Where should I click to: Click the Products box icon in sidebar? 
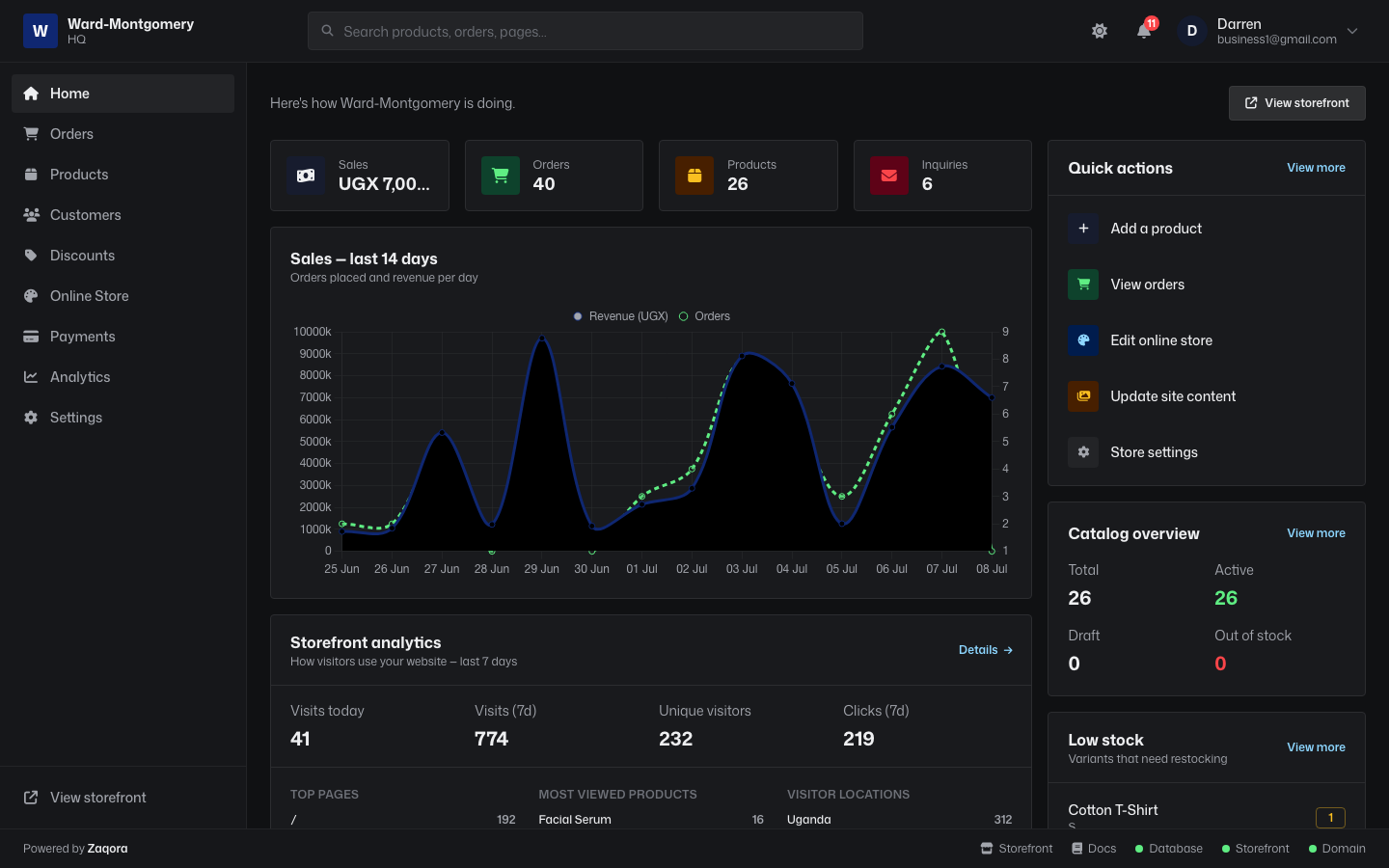[31, 175]
